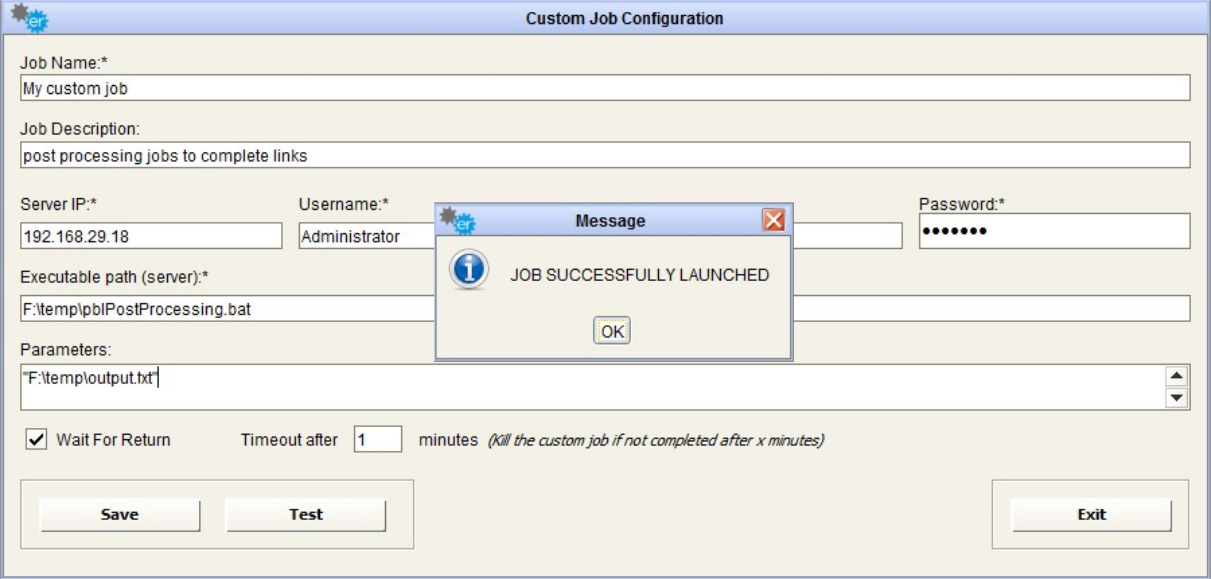This screenshot has width=1211, height=579.
Task: Click the gear icon in Message dialog title
Action: pos(458,221)
